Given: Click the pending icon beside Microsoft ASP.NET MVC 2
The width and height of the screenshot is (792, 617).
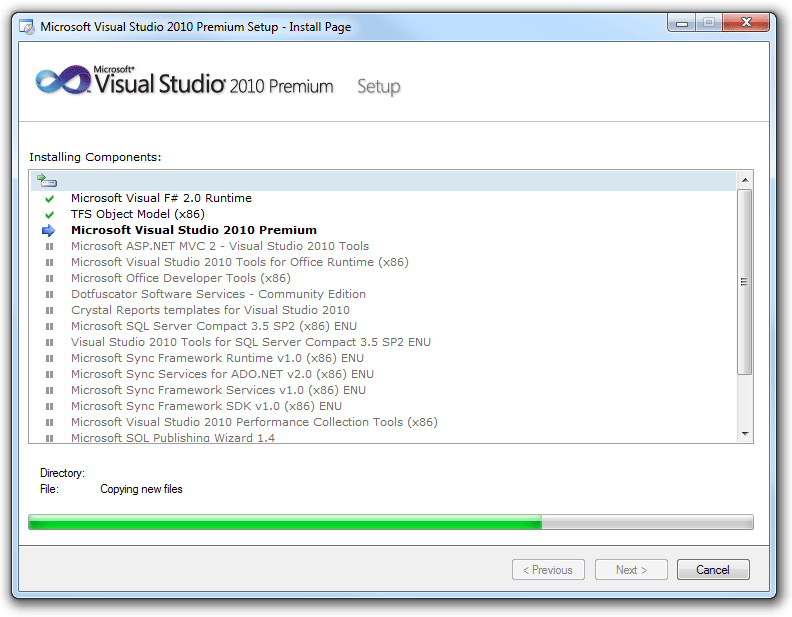Looking at the screenshot, I should [50, 246].
